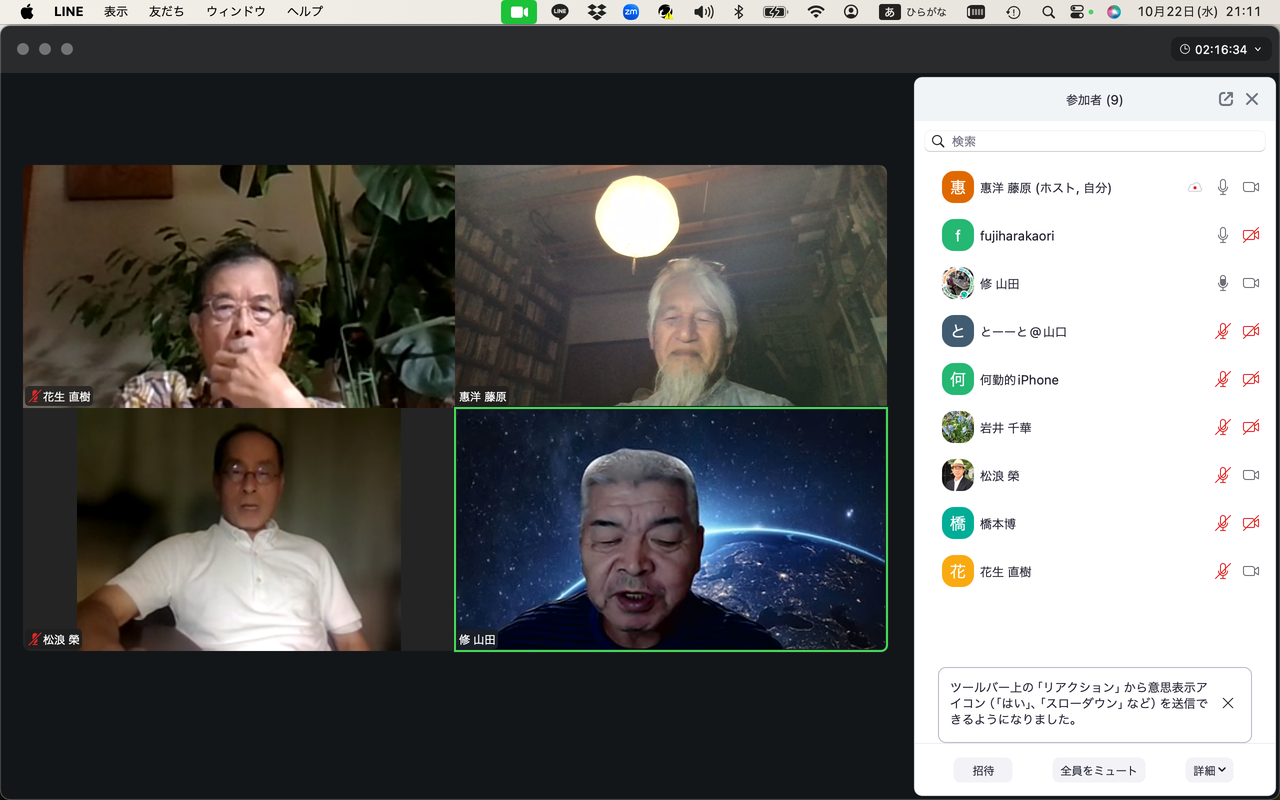The width and height of the screenshot is (1280, 800).
Task: Unmute 松浪 榮 microphone in list
Action: (1222, 475)
